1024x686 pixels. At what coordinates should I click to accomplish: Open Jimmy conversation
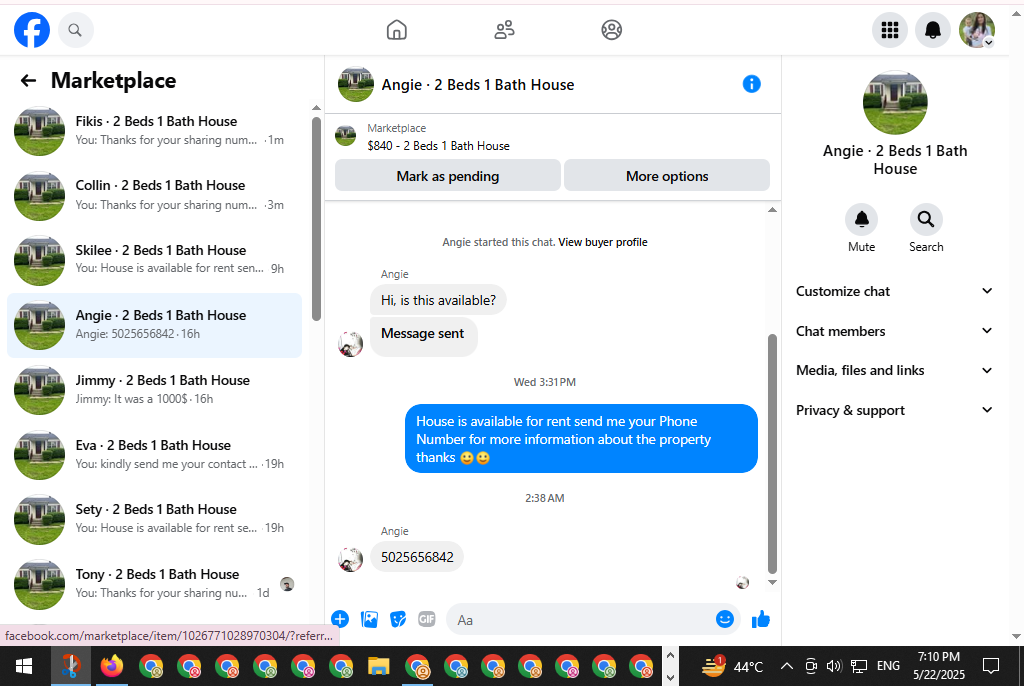pos(154,389)
